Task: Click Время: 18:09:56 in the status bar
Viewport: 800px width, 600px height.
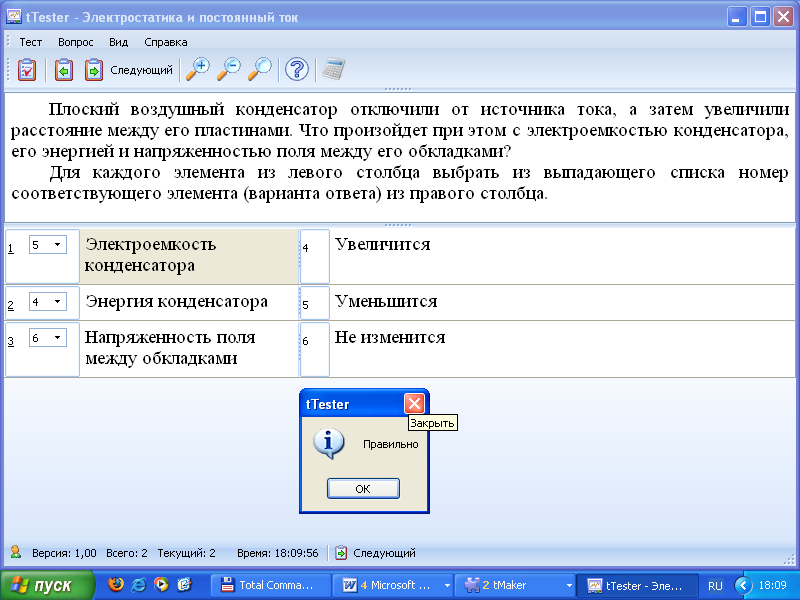Action: click(x=278, y=553)
